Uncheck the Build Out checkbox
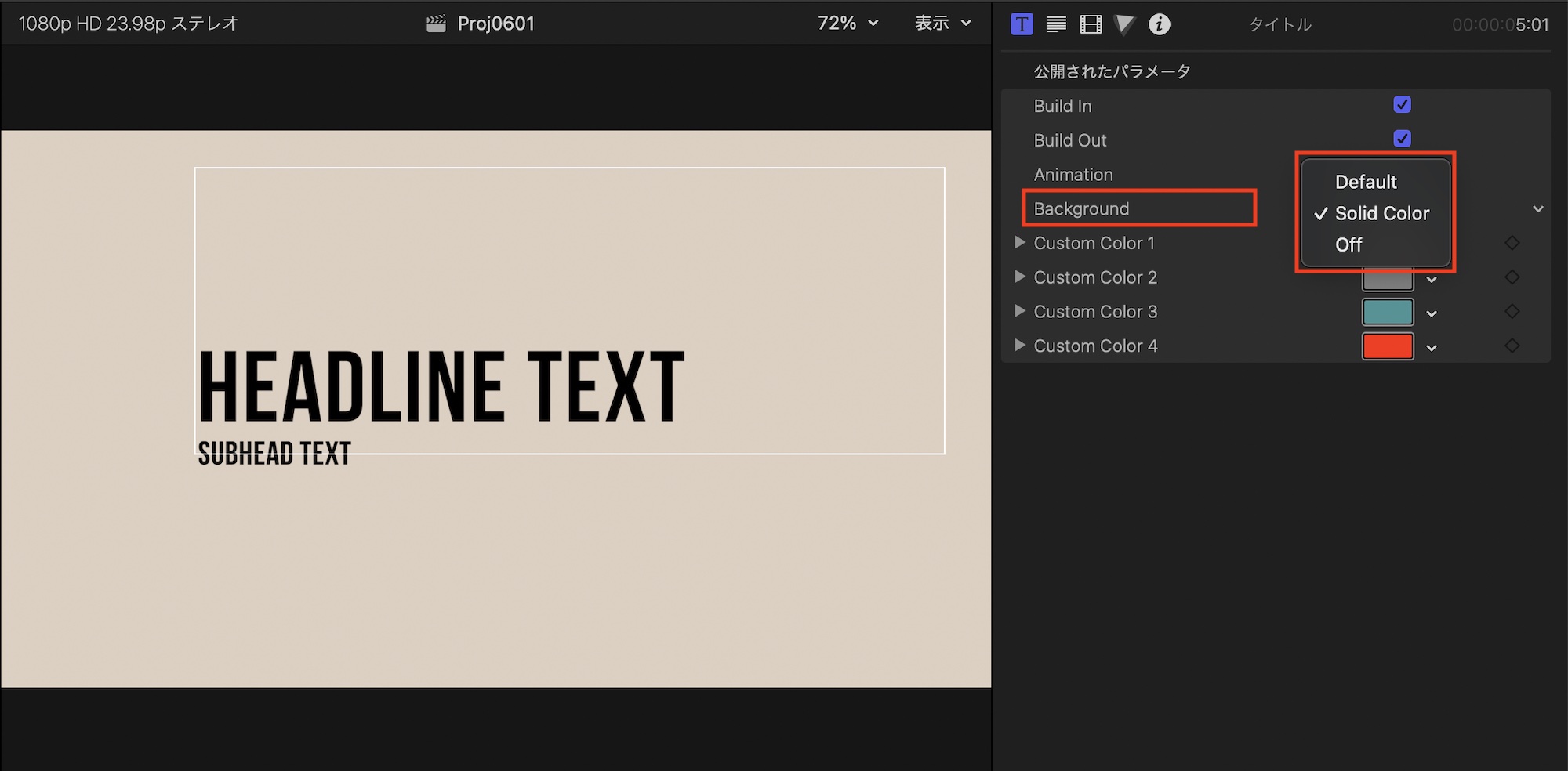This screenshot has width=1568, height=771. click(1402, 139)
